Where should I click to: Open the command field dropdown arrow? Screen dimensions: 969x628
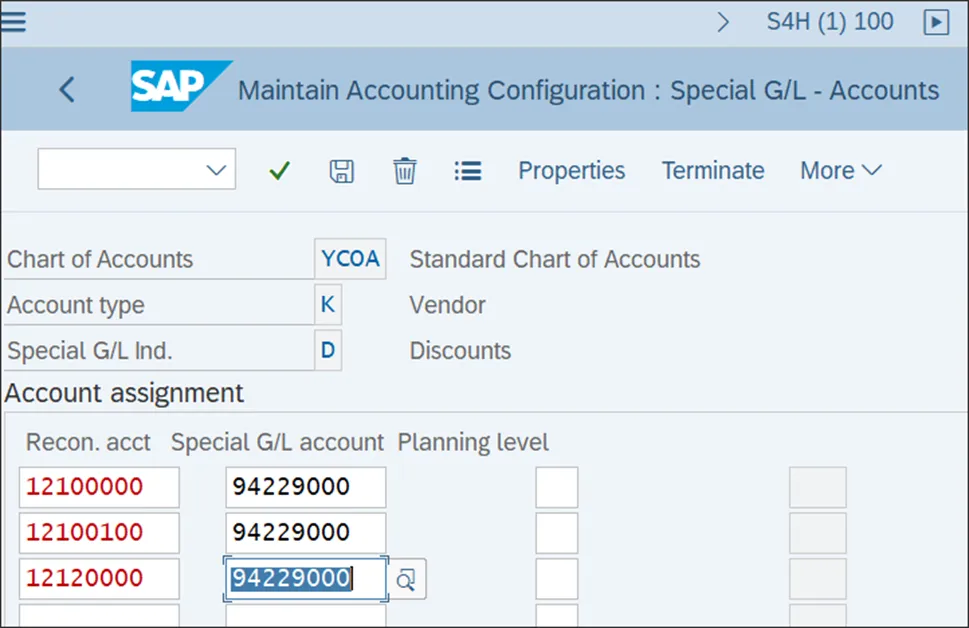point(215,170)
